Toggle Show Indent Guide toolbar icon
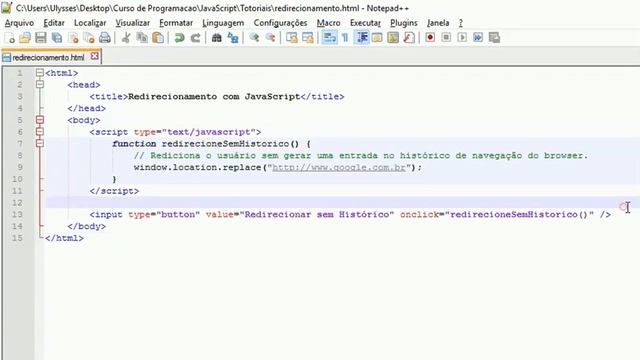Screen dimensions: 640x360 click(361, 38)
